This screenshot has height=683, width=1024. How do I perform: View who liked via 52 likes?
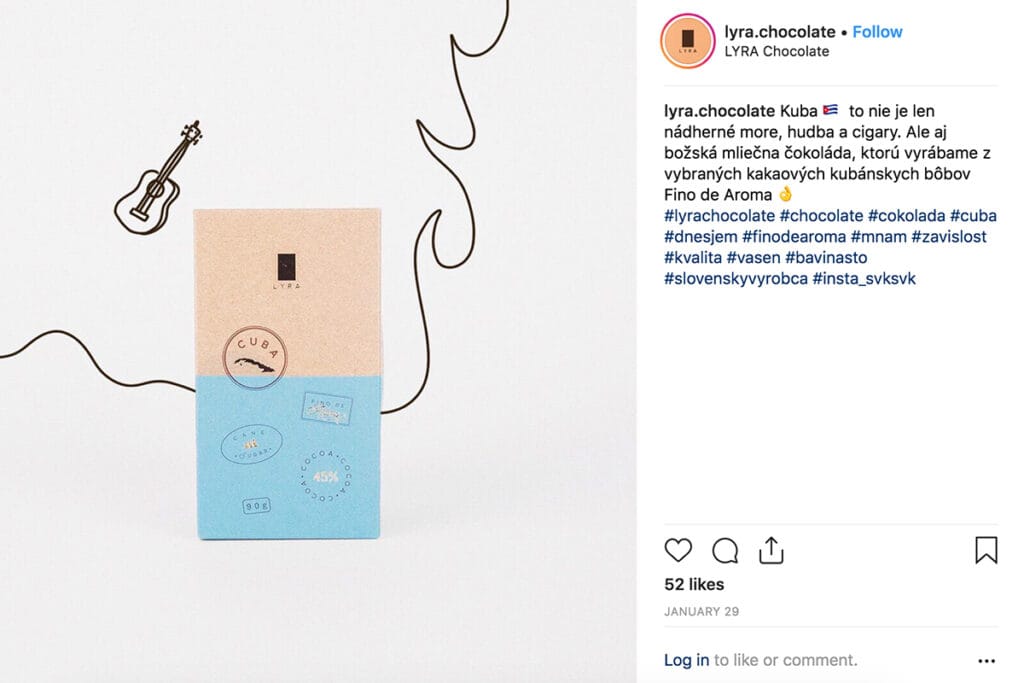click(x=694, y=584)
